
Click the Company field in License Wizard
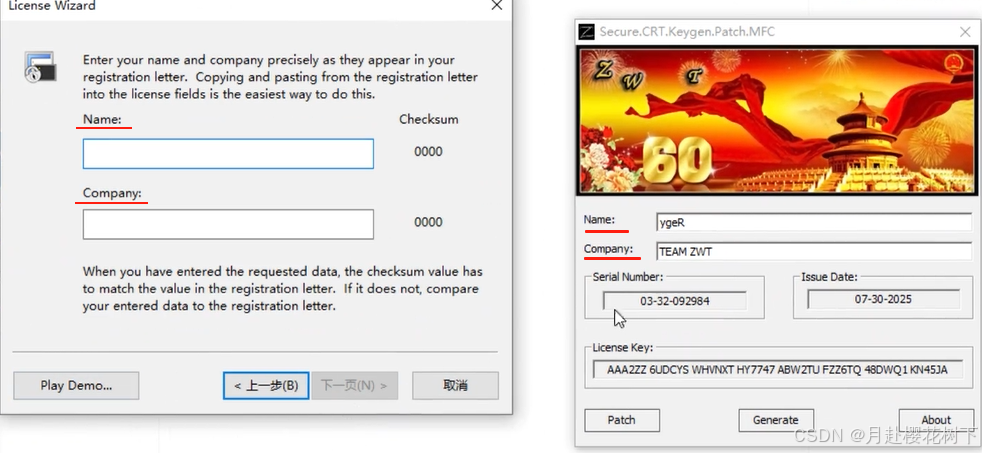point(228,224)
